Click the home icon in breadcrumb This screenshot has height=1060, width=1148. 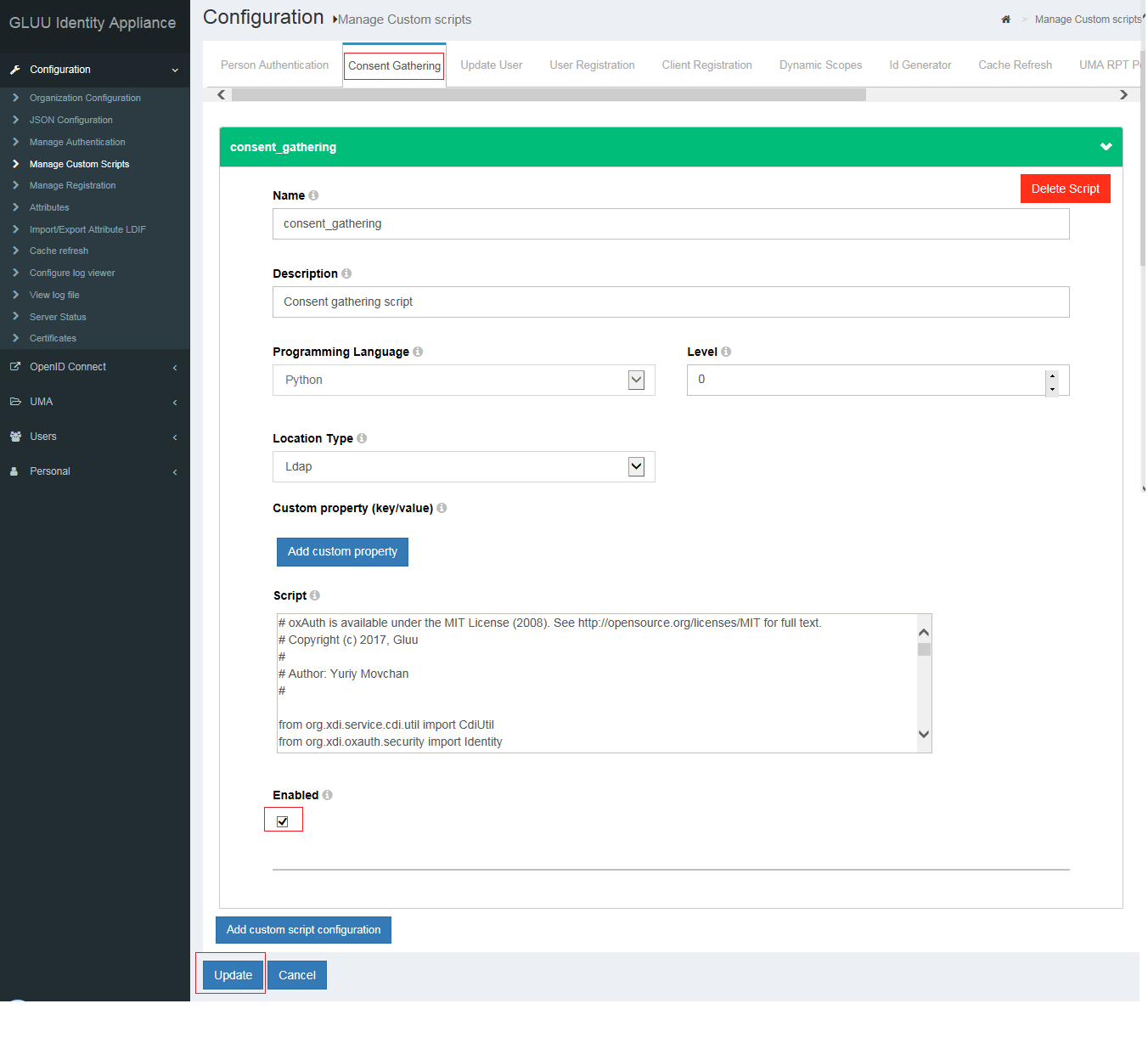pyautogui.click(x=1005, y=20)
